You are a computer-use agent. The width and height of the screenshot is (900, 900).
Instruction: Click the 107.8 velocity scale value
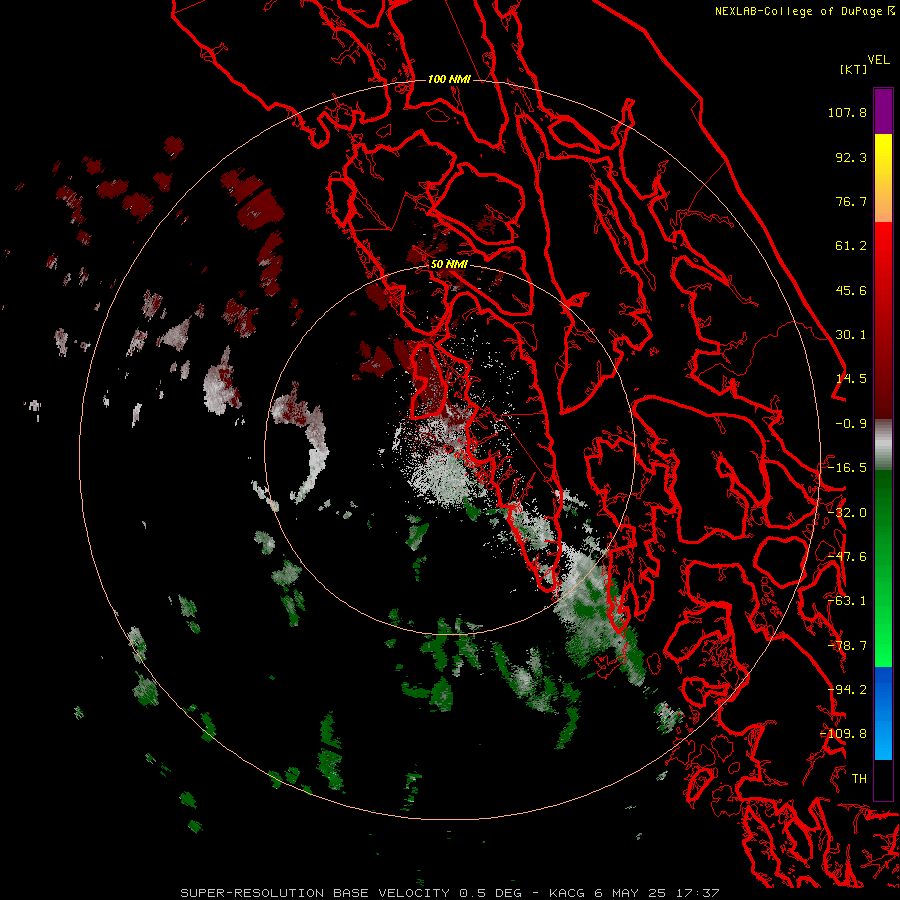coord(847,112)
